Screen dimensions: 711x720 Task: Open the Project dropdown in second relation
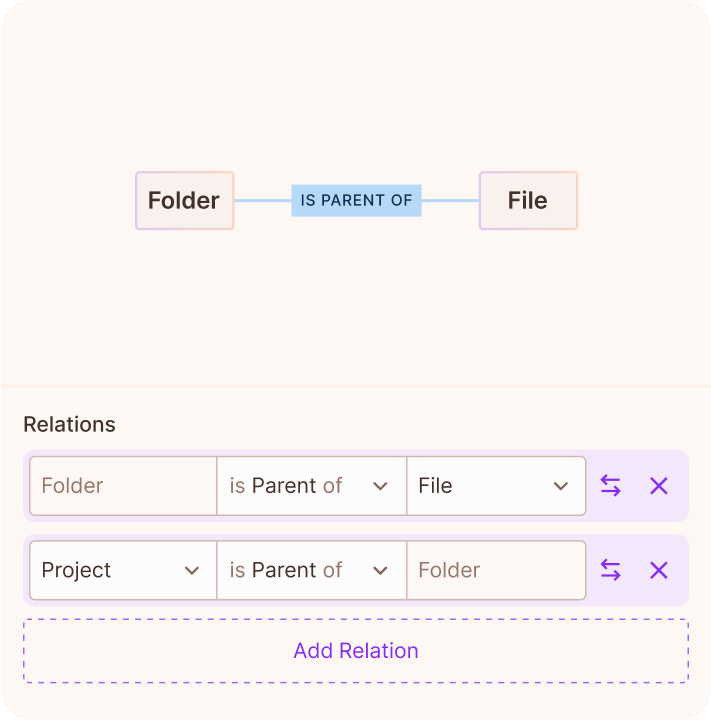click(122, 570)
